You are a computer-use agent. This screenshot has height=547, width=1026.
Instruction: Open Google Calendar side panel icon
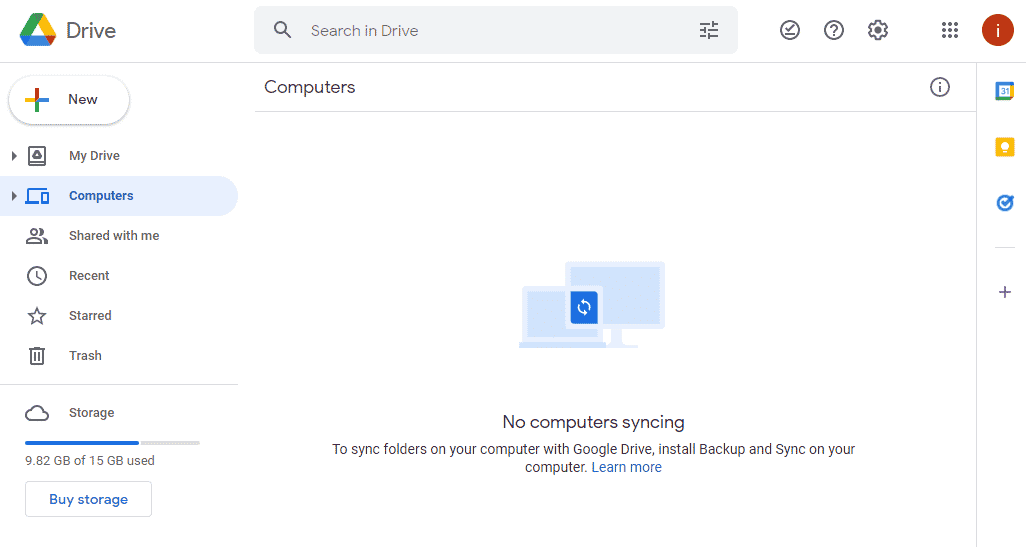click(1004, 91)
